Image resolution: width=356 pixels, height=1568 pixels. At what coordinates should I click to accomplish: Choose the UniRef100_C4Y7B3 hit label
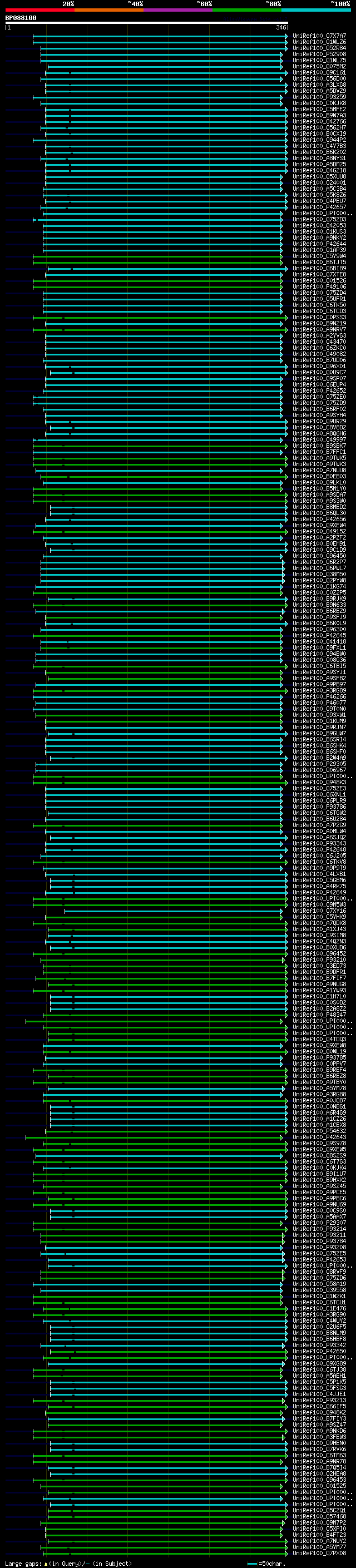coord(319,146)
